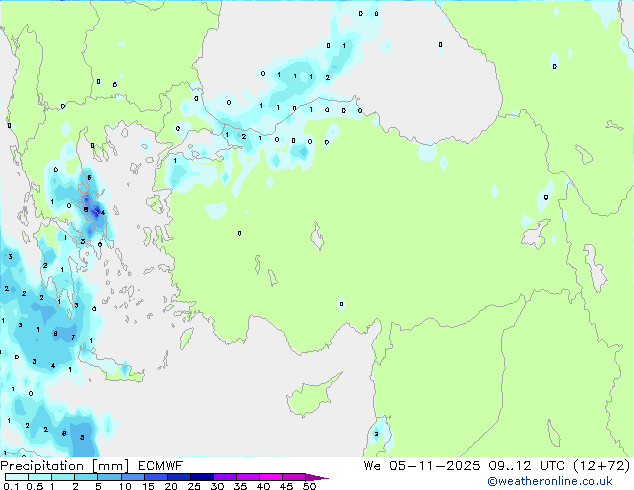Click the 40–45 mm bright magenta swatch
The height and width of the screenshot is (490, 634).
tap(271, 477)
